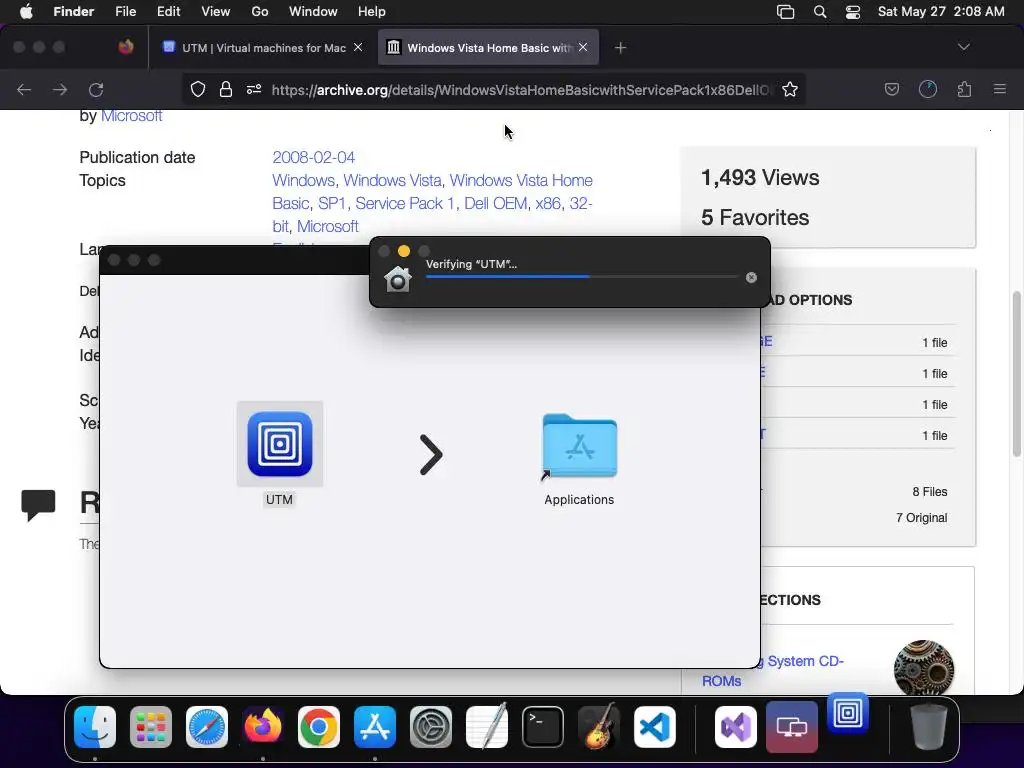The height and width of the screenshot is (768, 1024).
Task: Open the File menu
Action: coord(125,12)
